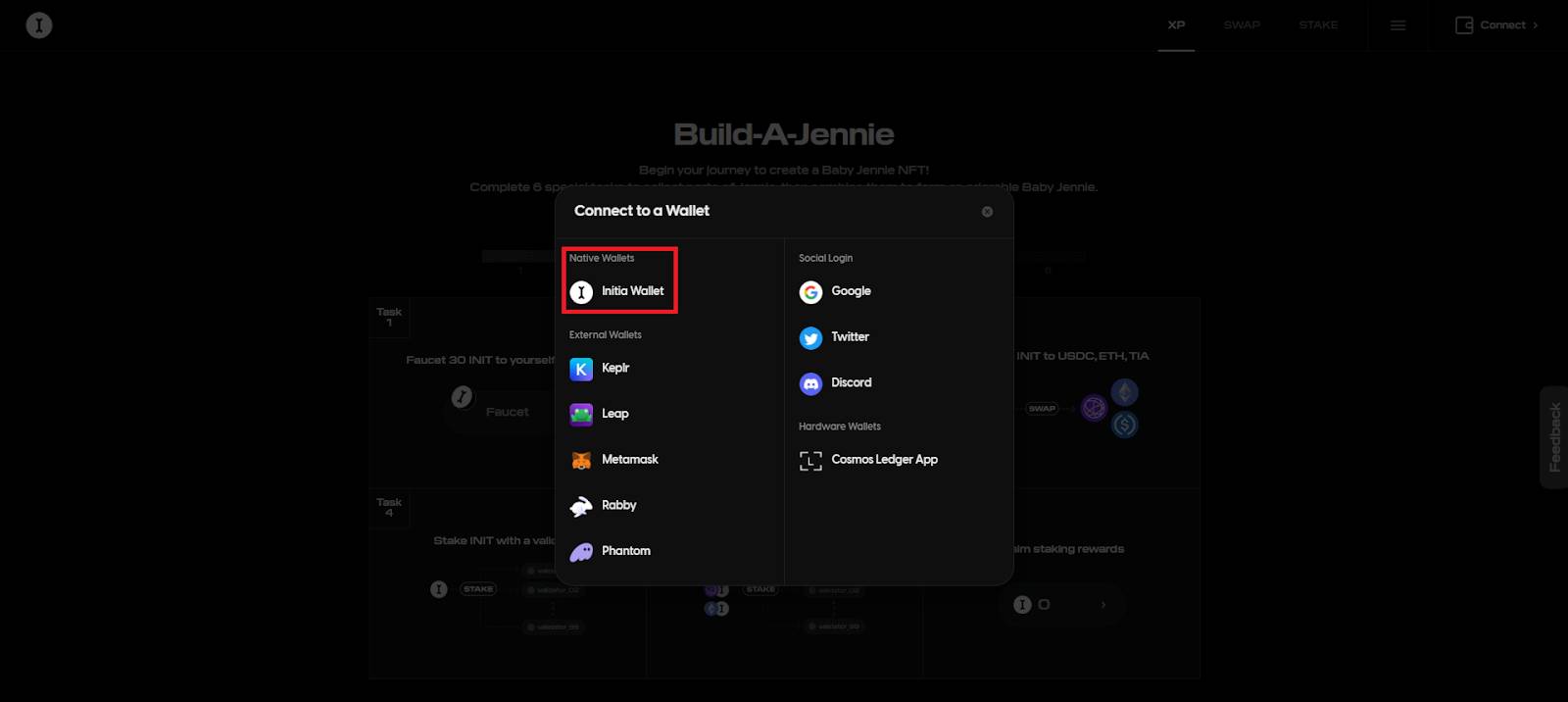Click the "Social Login" heading
The width and height of the screenshot is (1568, 702).
tap(825, 259)
